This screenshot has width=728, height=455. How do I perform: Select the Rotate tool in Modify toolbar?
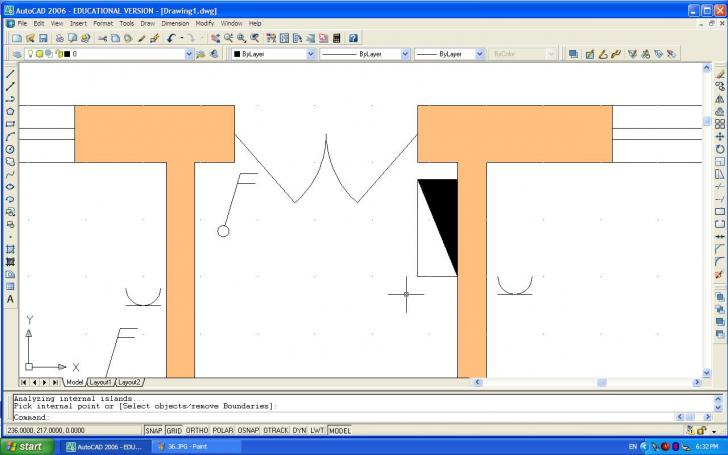point(720,149)
